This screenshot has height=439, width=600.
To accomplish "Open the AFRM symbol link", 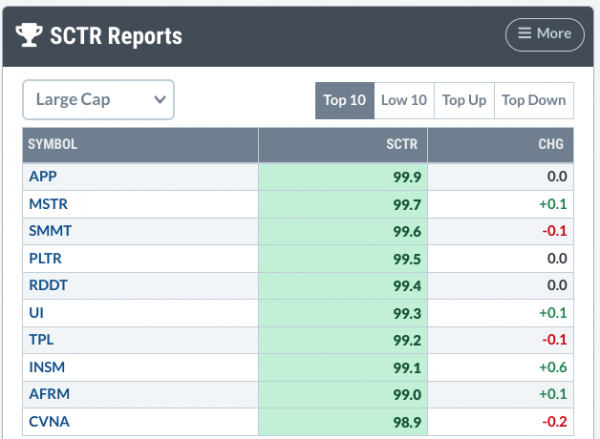I will coord(49,394).
